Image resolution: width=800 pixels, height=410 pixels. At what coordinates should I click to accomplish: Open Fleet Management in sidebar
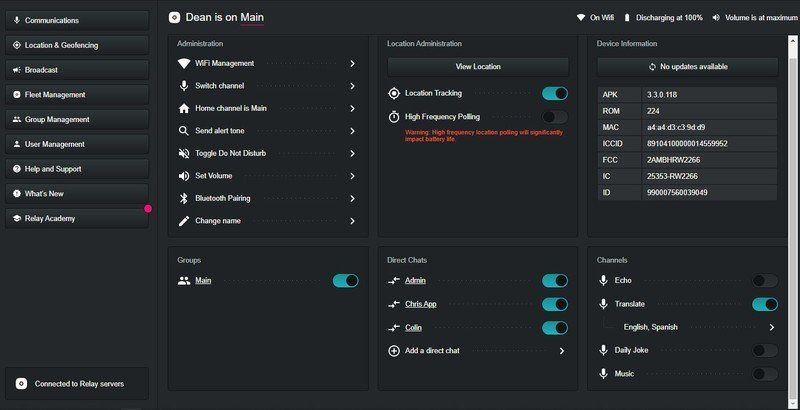coord(77,95)
